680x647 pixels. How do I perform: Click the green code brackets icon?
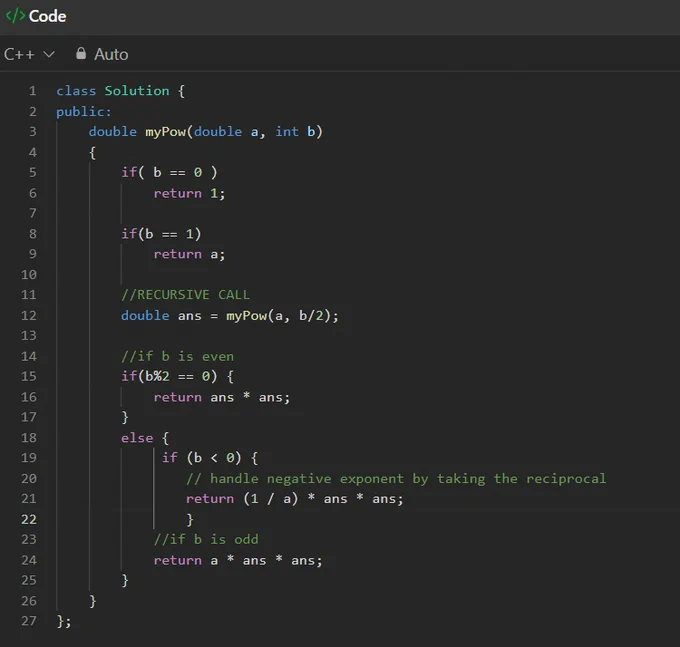[x=15, y=16]
